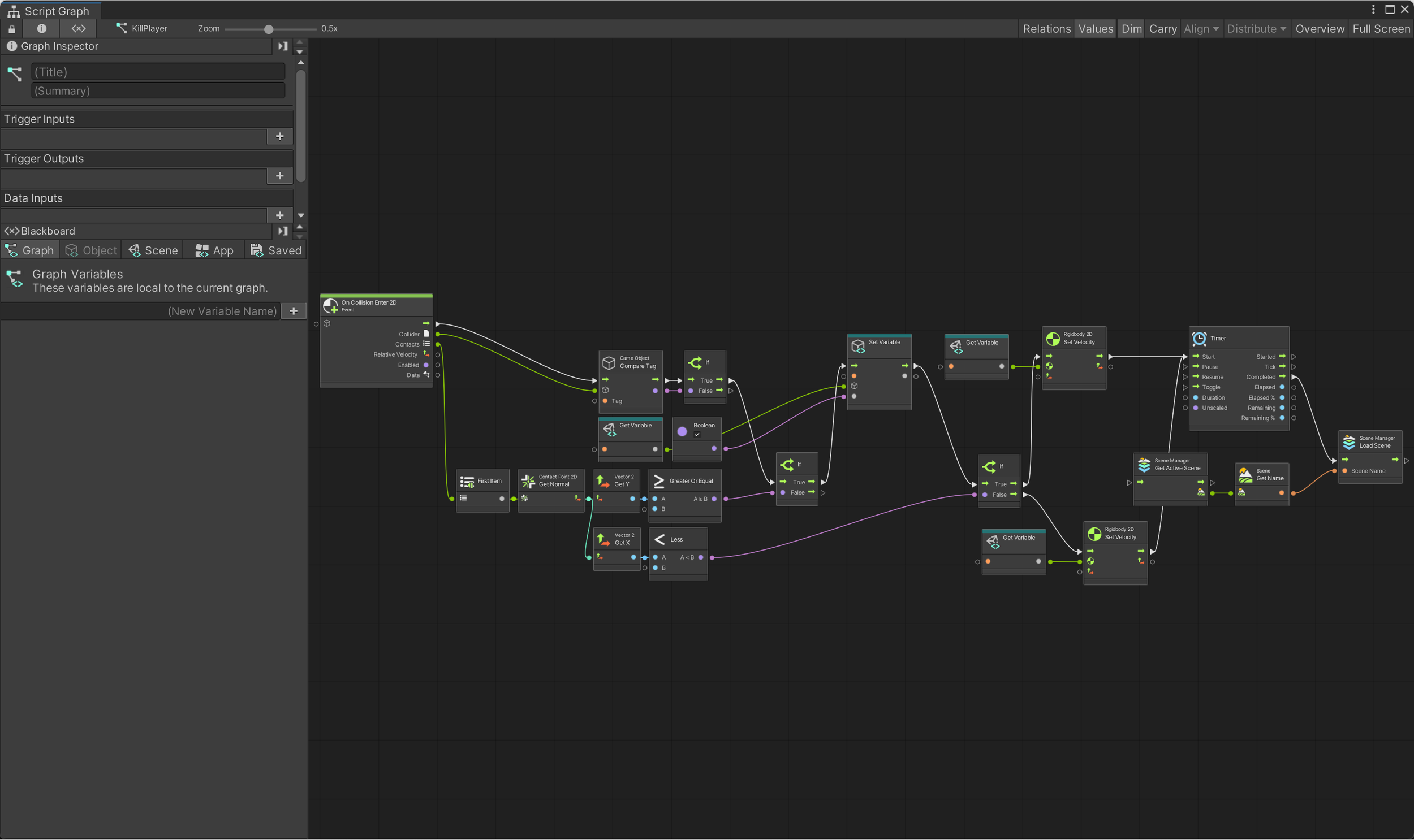Screen dimensions: 1414x840
Task: Click the Contact Point 2D Get Normal icon
Action: coord(528,480)
